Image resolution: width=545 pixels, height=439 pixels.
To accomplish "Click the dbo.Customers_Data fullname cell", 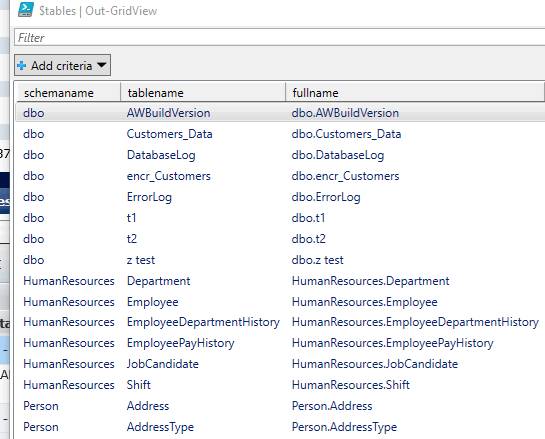I will 347,134.
